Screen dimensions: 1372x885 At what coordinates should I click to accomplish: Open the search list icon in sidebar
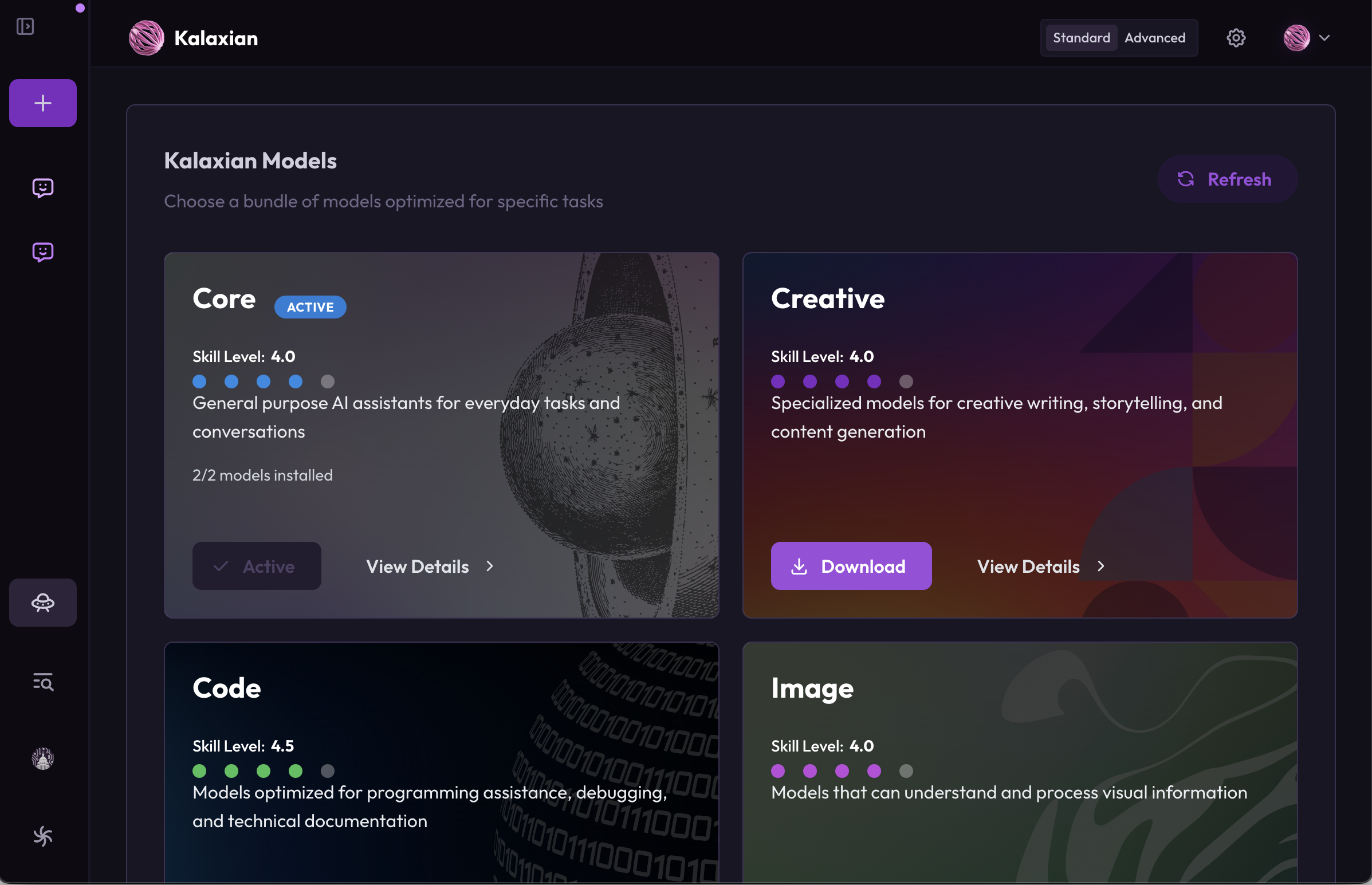tap(42, 682)
